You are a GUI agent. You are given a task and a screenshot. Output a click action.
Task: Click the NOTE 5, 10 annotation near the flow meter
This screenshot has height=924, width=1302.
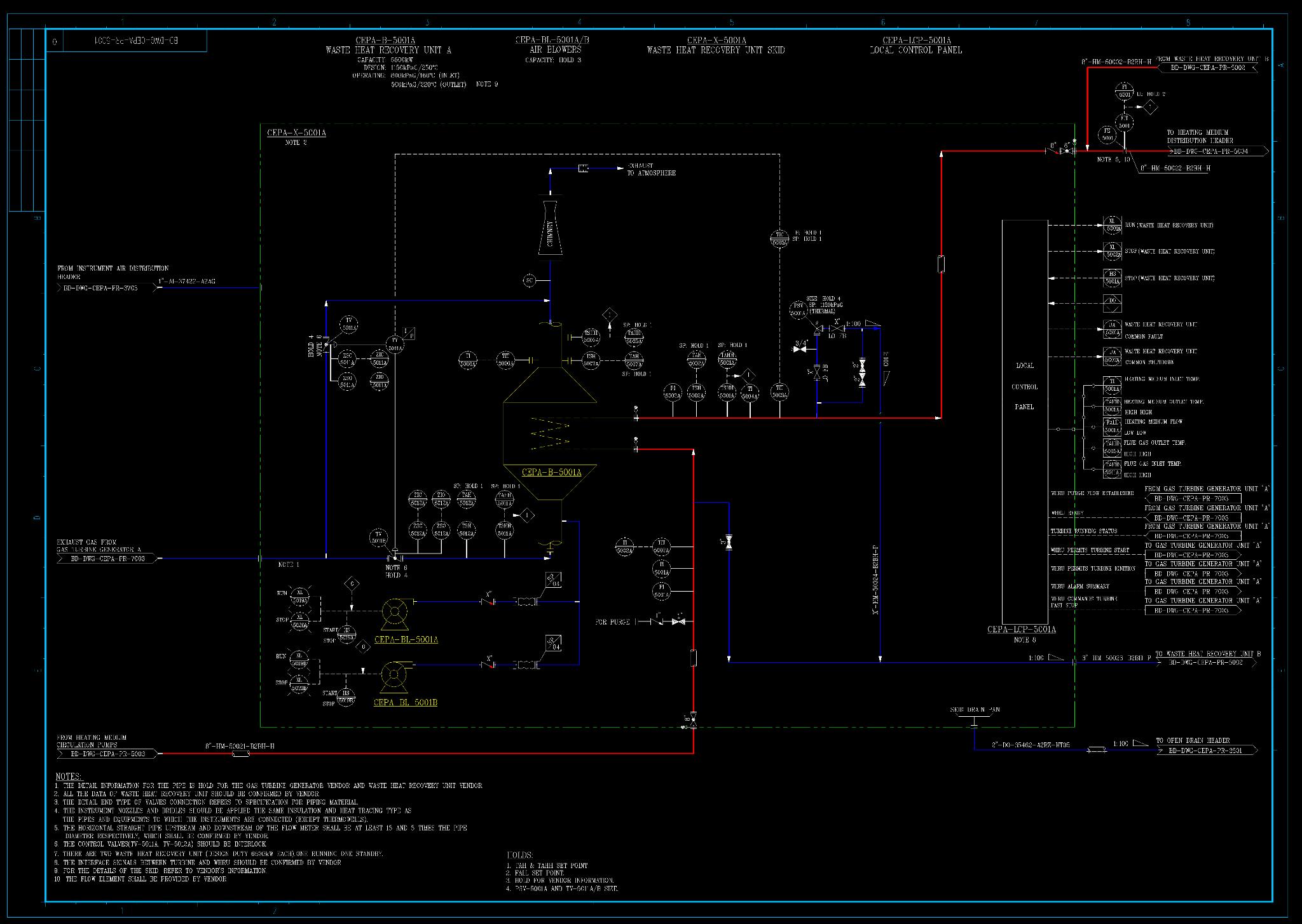(1114, 160)
